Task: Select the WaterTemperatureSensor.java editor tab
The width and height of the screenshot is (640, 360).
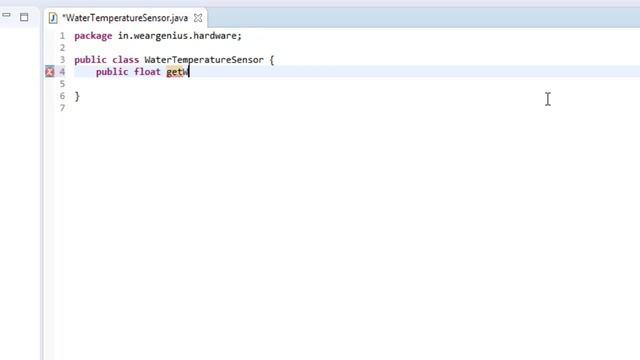Action: point(125,18)
